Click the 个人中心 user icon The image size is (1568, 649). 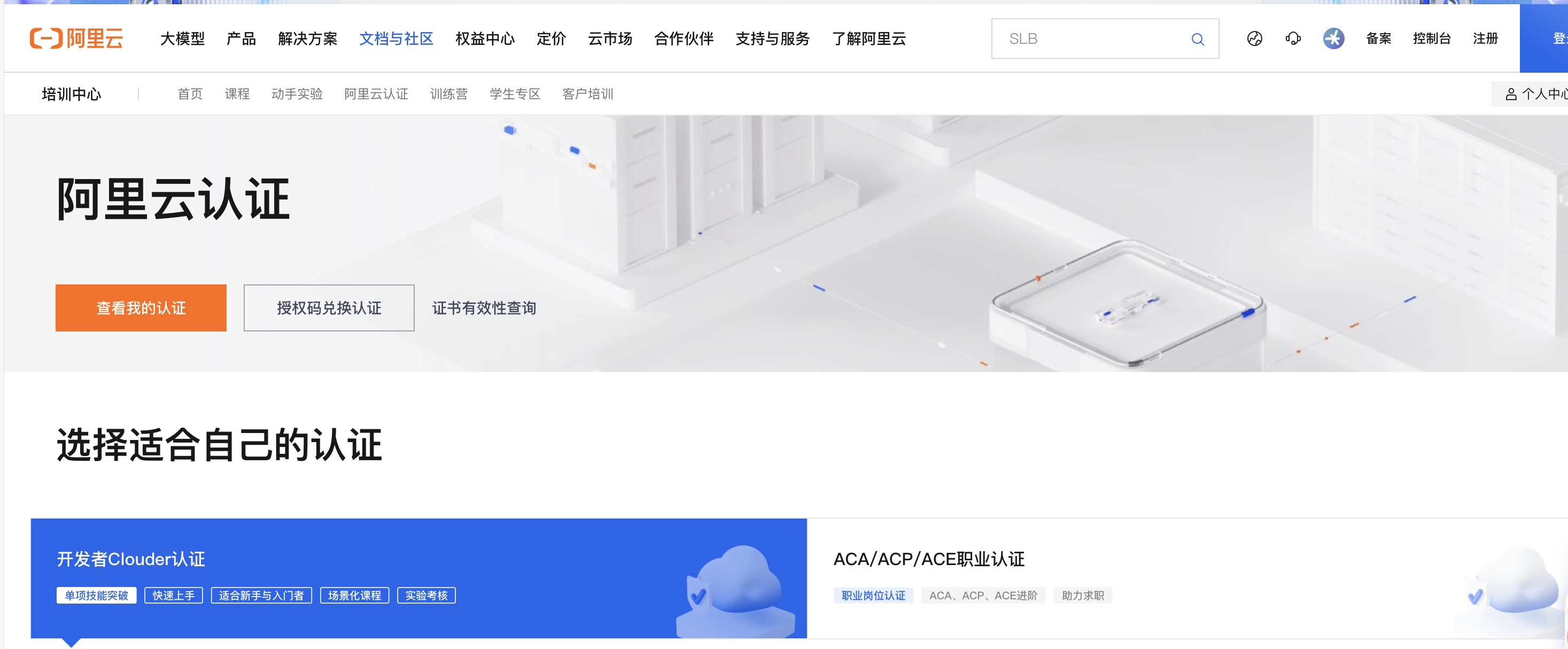tap(1511, 95)
